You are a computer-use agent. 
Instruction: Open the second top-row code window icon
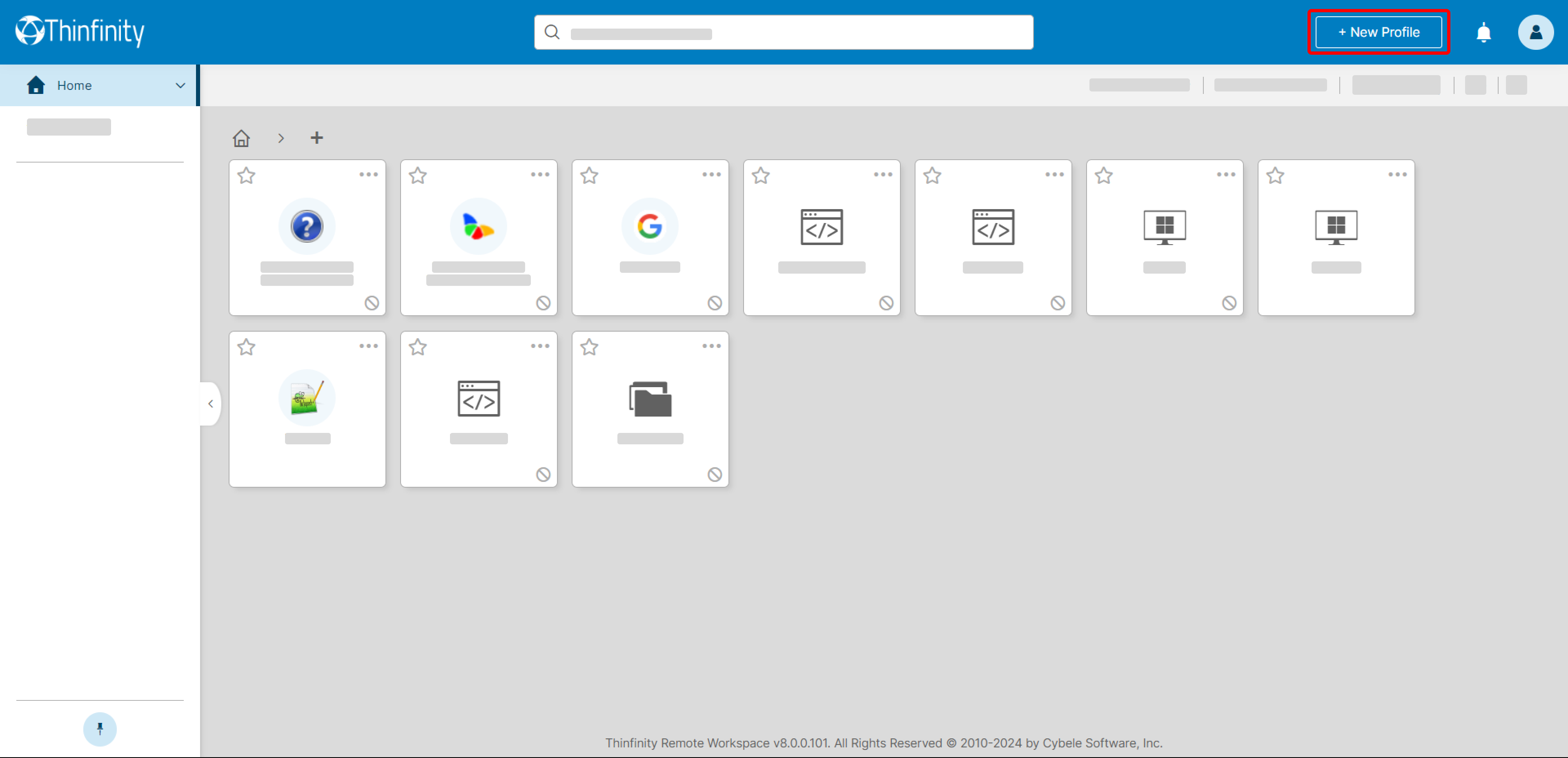click(x=993, y=227)
